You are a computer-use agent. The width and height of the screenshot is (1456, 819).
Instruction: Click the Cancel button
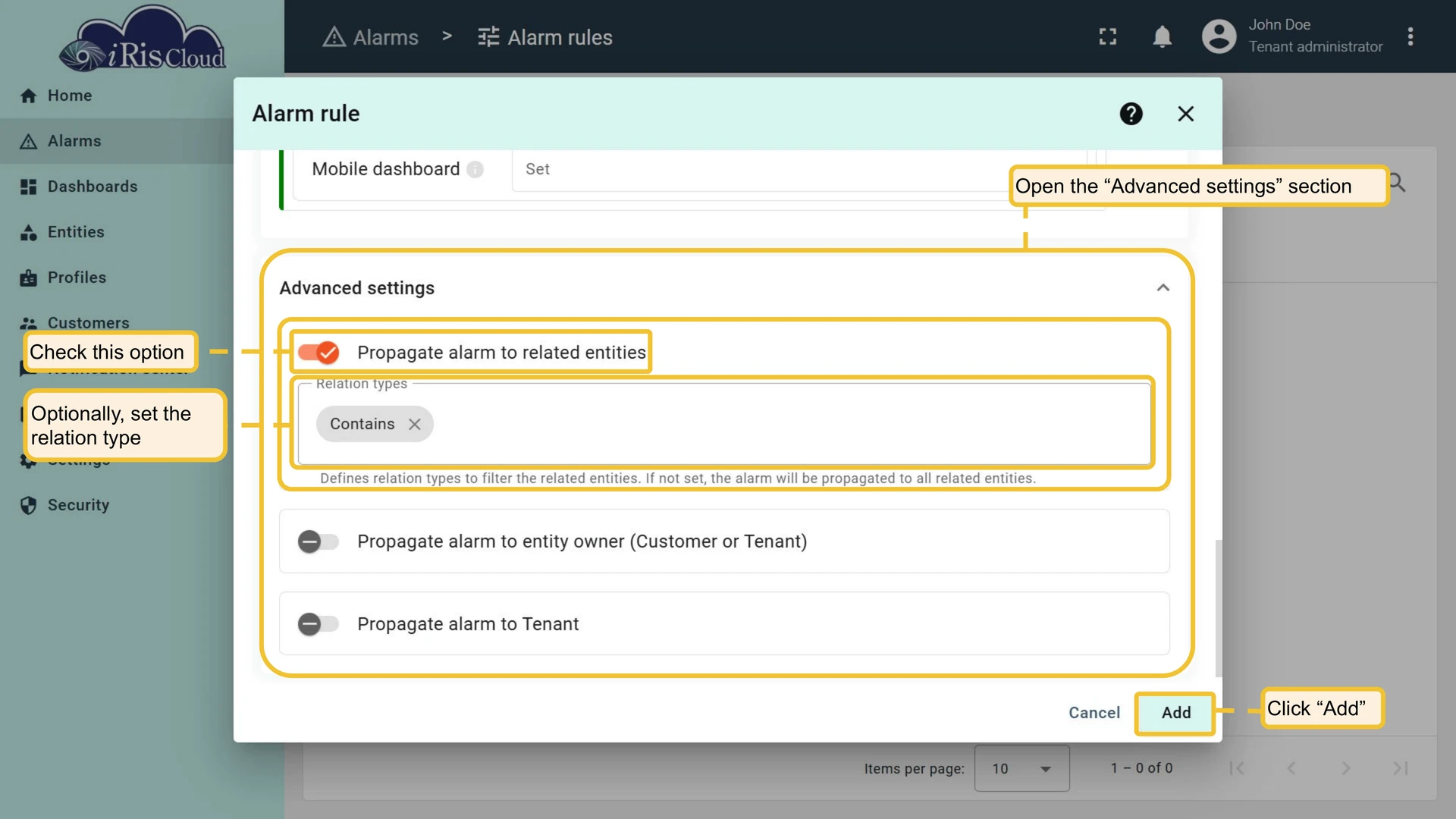pos(1094,713)
